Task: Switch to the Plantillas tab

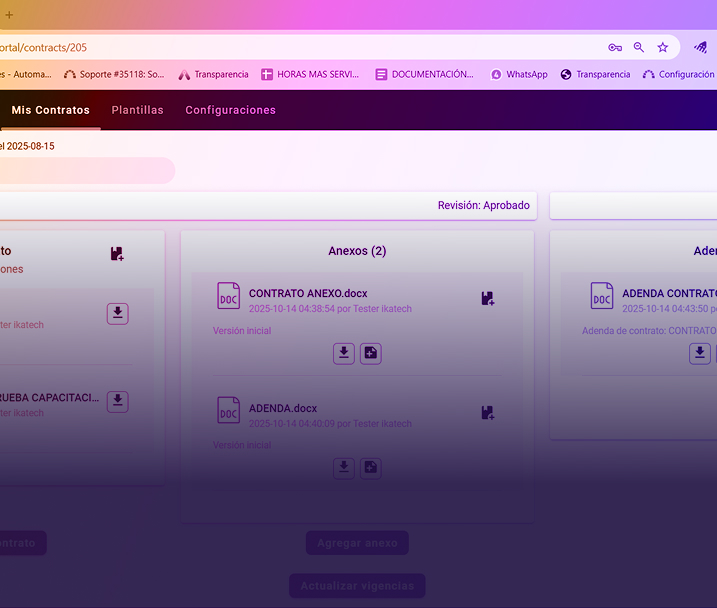Action: (137, 110)
